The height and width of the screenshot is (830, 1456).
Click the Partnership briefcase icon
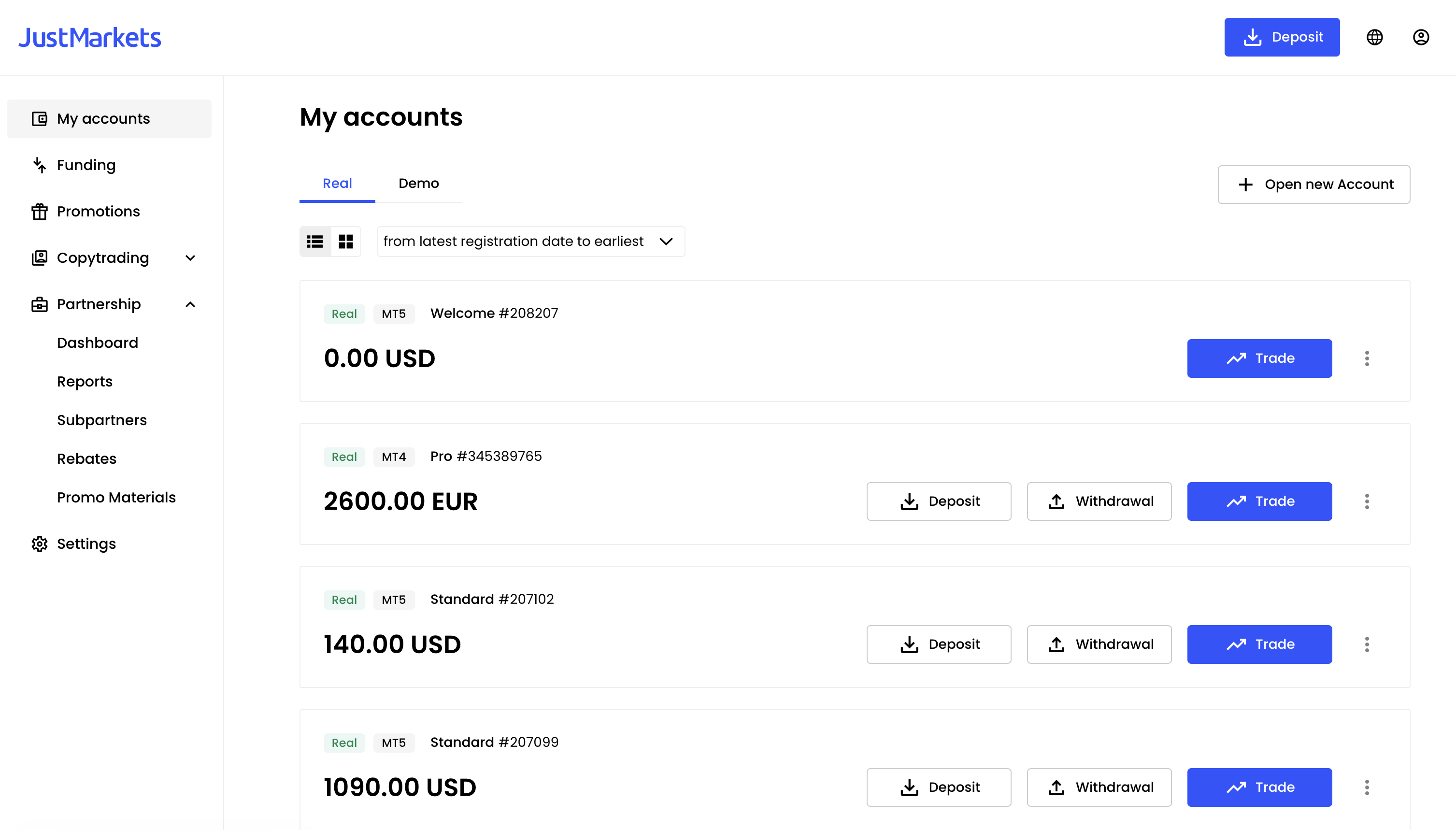pyautogui.click(x=39, y=304)
